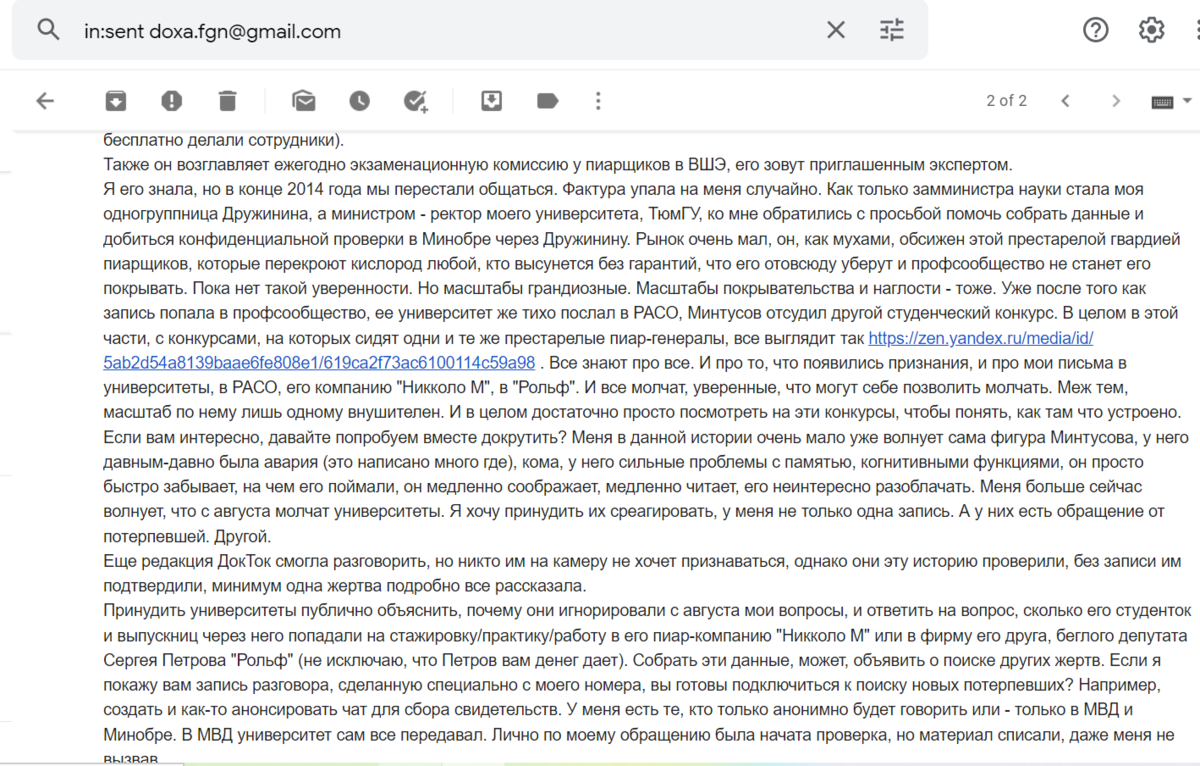Clear the search query with the X

coord(836,30)
